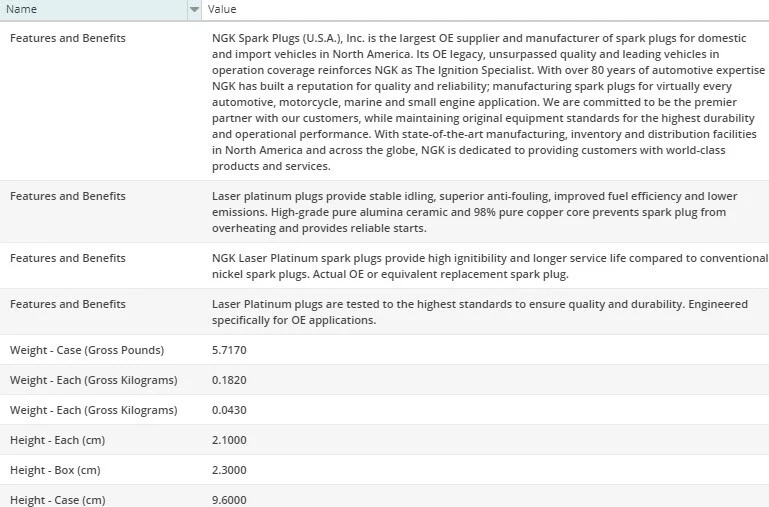Image resolution: width=769 pixels, height=507 pixels.
Task: Select the paragraph starting "NGK Spark Plugs (U.S.A.), Inc."
Action: [x=480, y=102]
